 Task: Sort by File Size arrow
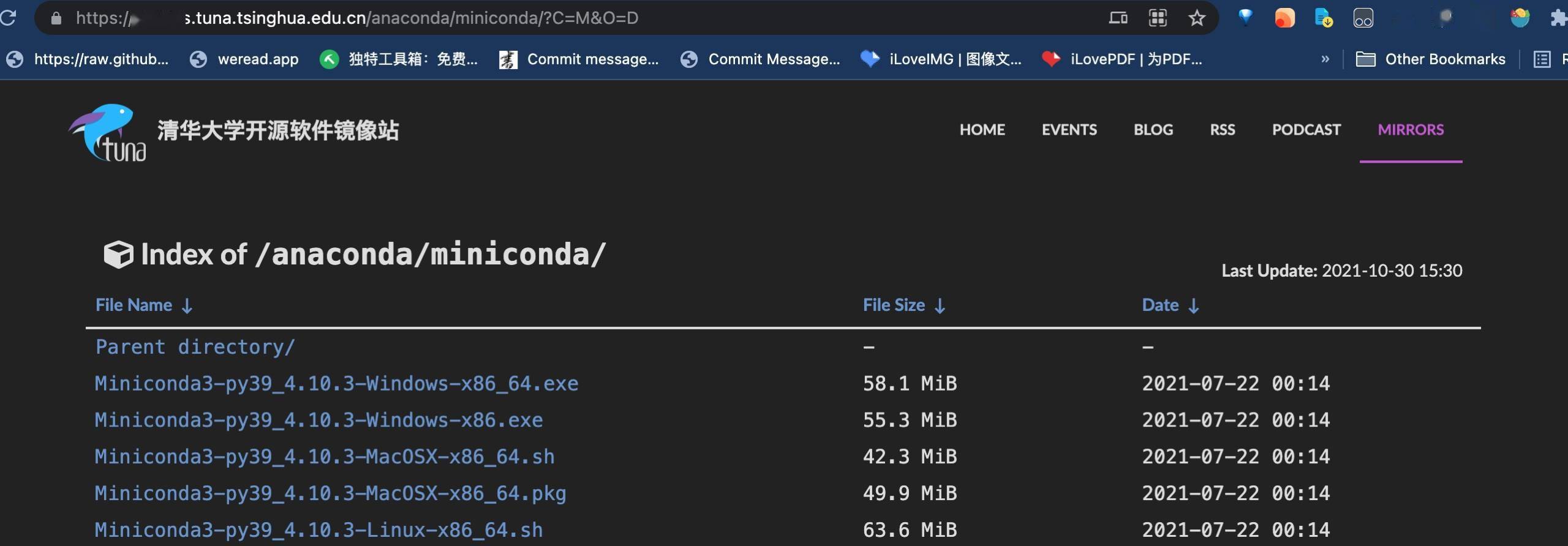[x=940, y=305]
